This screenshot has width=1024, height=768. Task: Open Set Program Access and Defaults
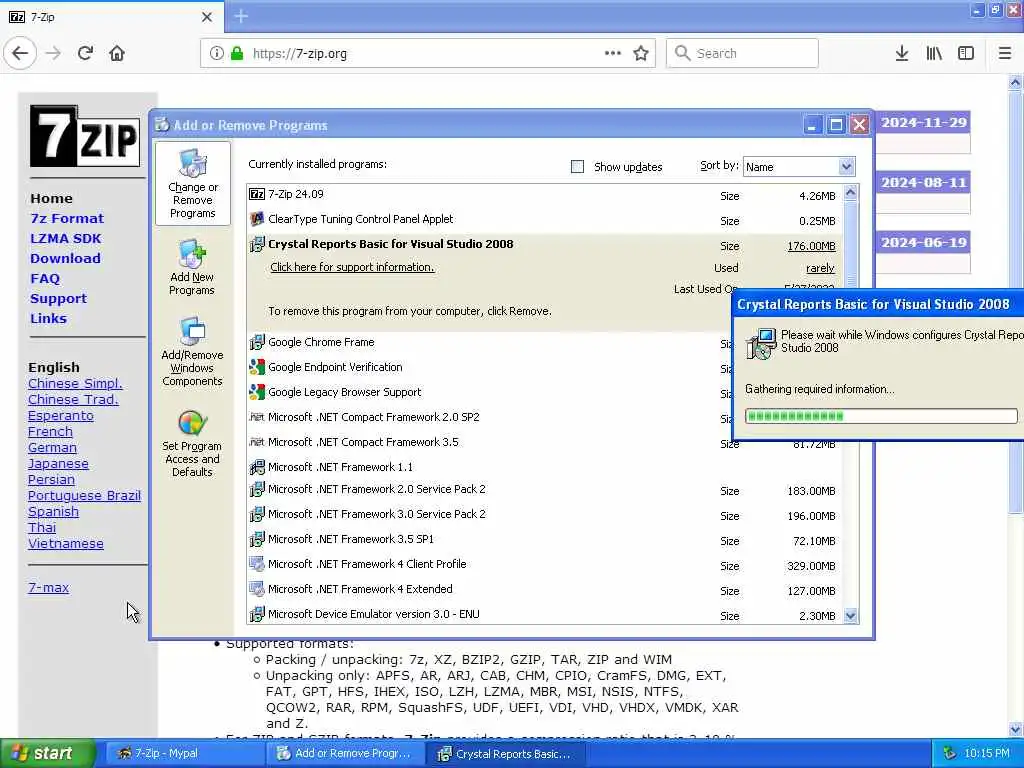coord(192,444)
